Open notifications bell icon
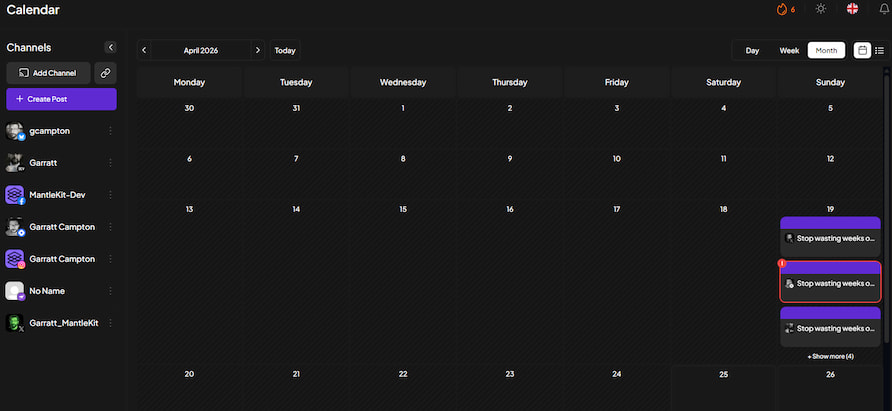 [884, 9]
